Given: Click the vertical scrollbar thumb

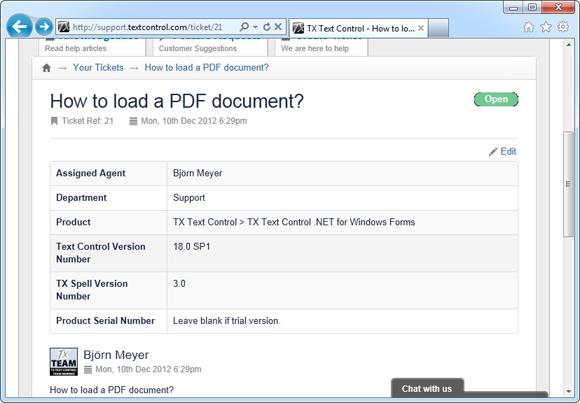Looking at the screenshot, I should click(x=569, y=184).
